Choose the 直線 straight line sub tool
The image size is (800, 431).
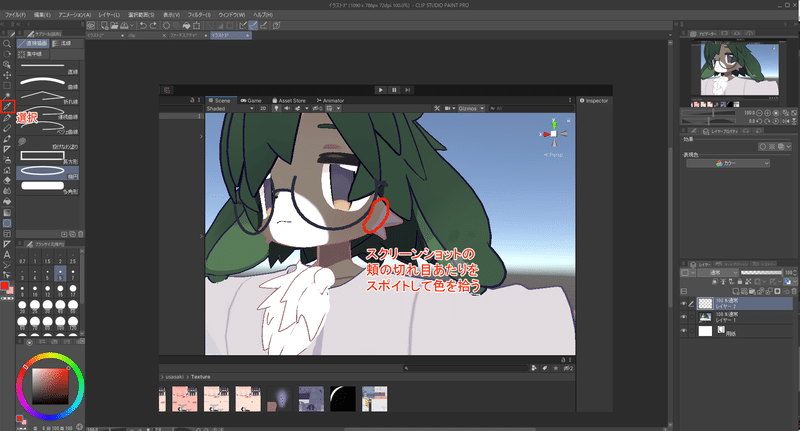point(48,68)
